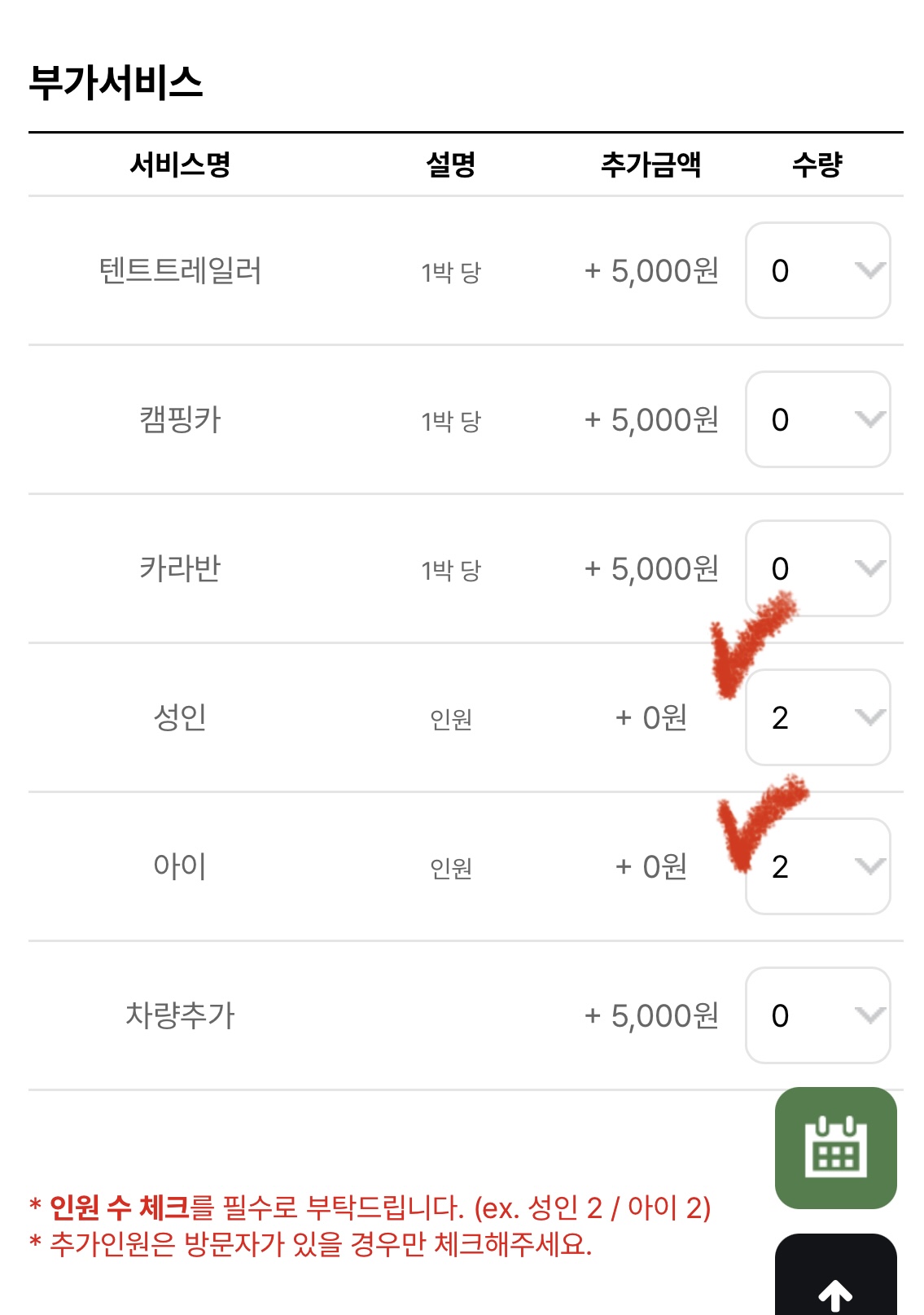Click the 차량추가 row label
The image size is (924, 1315).
point(180,1015)
